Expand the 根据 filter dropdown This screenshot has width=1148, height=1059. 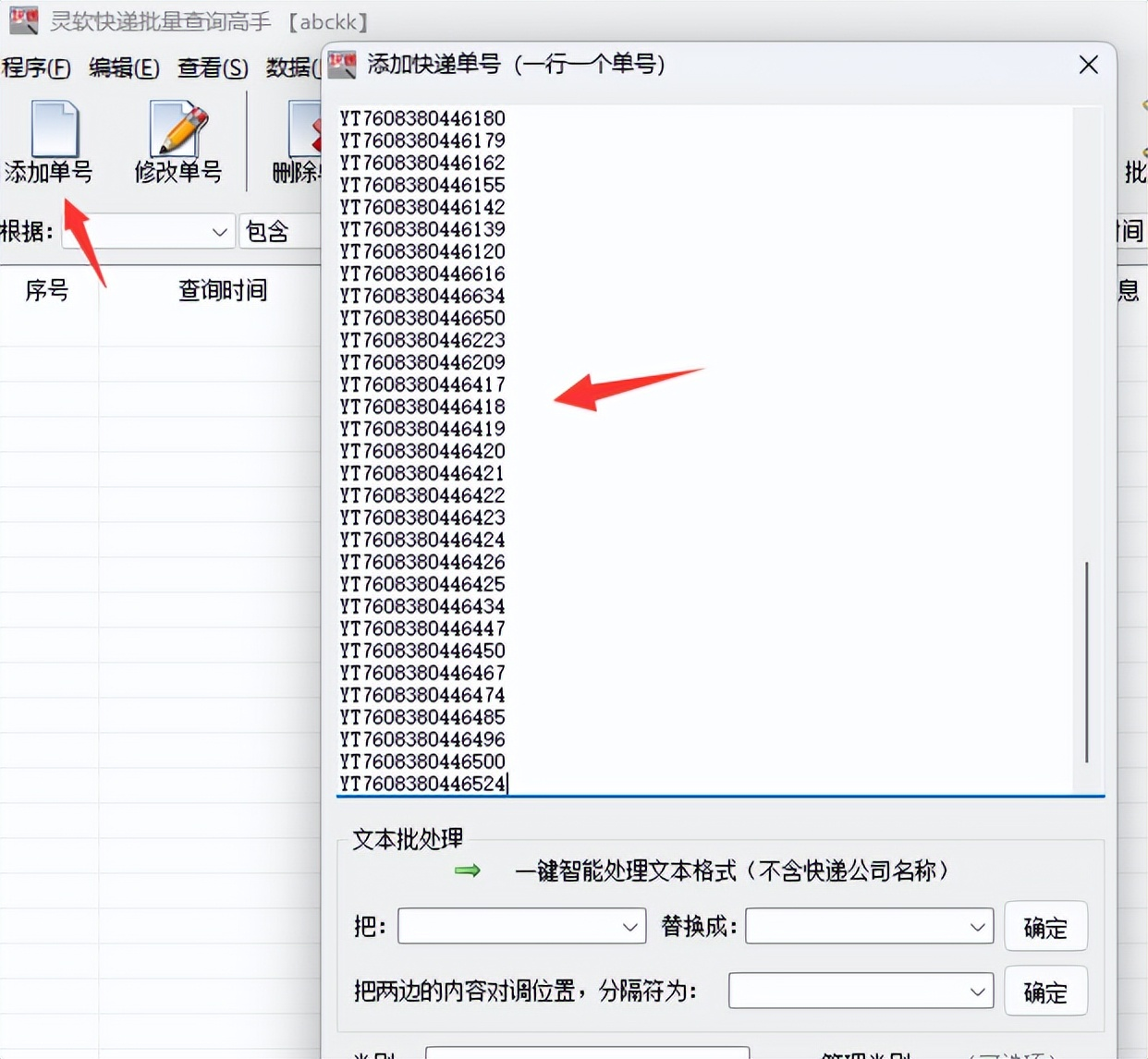(x=219, y=232)
